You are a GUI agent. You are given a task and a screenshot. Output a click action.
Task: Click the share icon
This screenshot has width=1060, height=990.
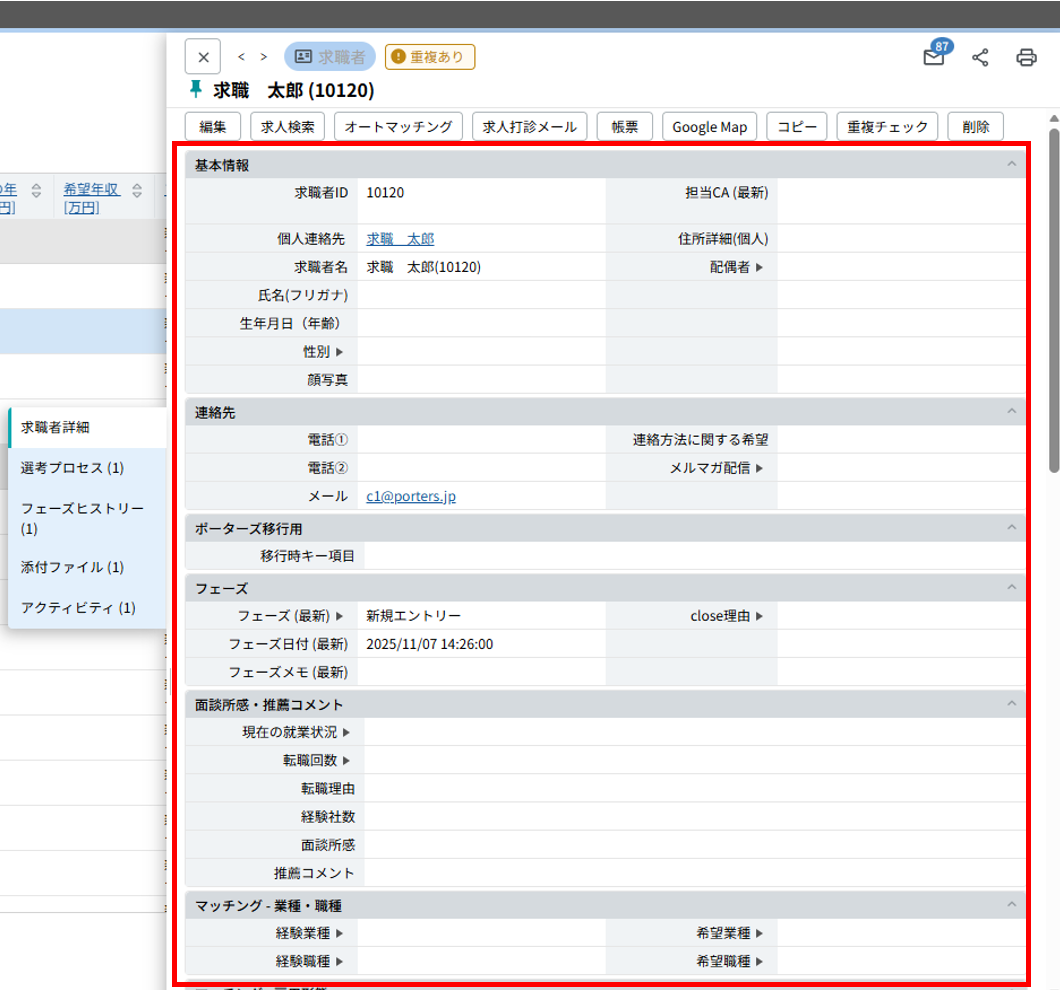pos(980,58)
